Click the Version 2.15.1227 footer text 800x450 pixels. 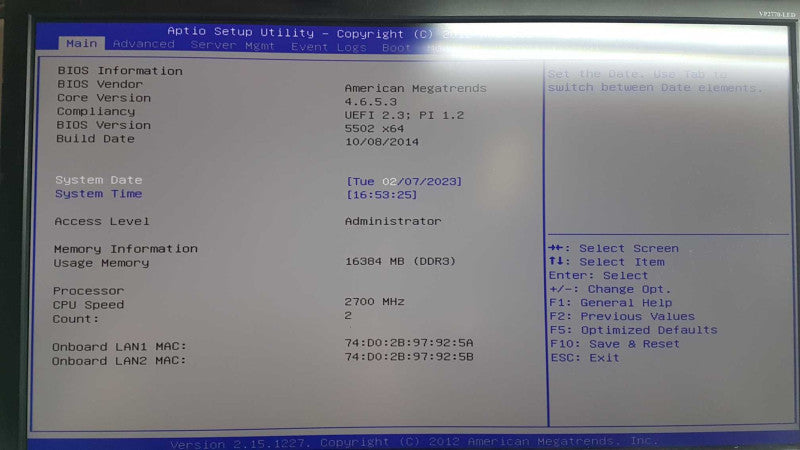pos(414,441)
